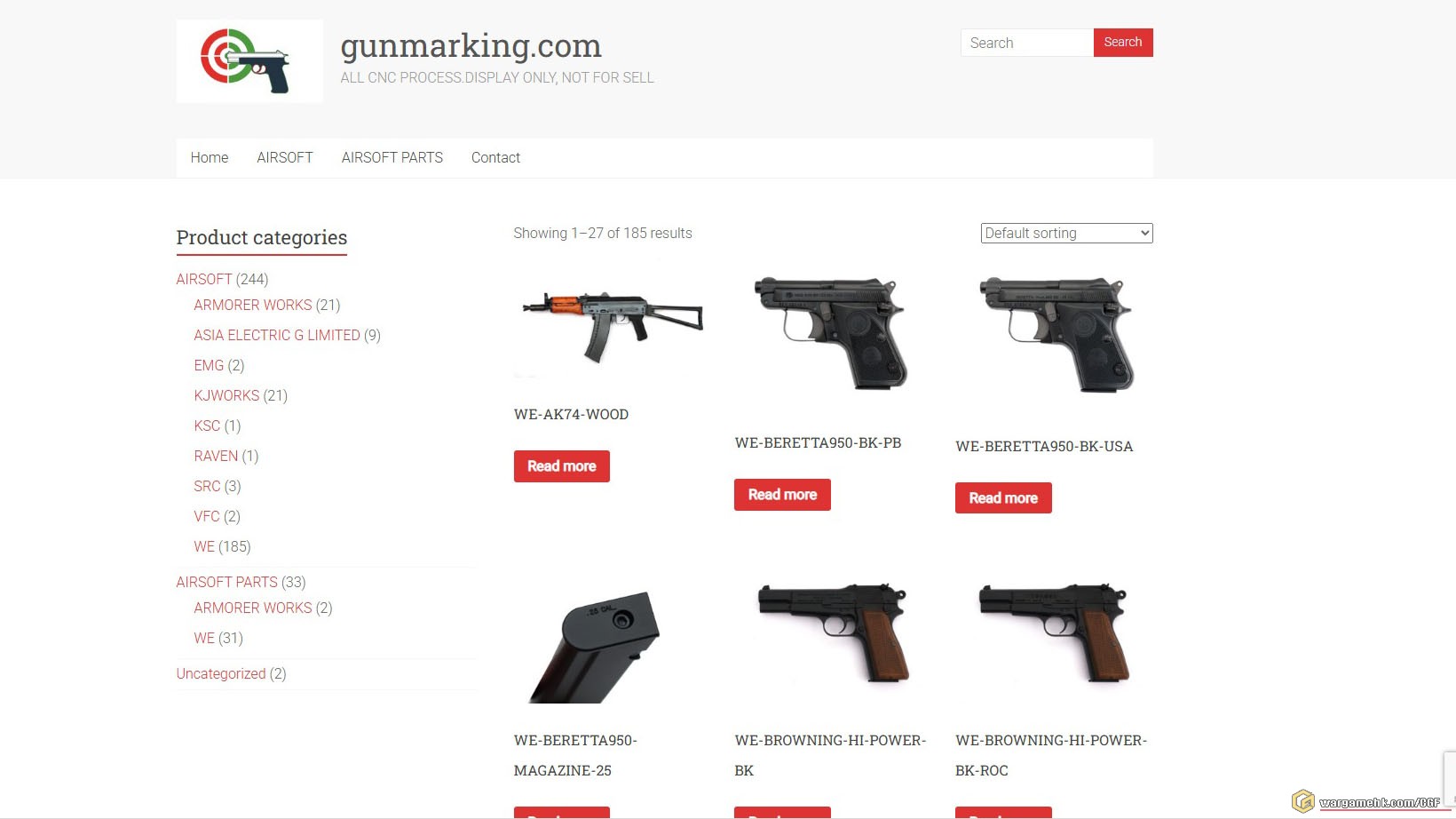1456x819 pixels.
Task: Click the red Search button
Action: 1123,43
